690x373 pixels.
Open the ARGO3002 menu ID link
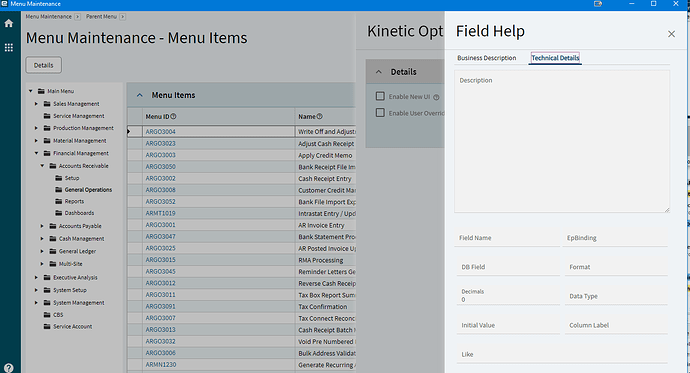point(161,179)
